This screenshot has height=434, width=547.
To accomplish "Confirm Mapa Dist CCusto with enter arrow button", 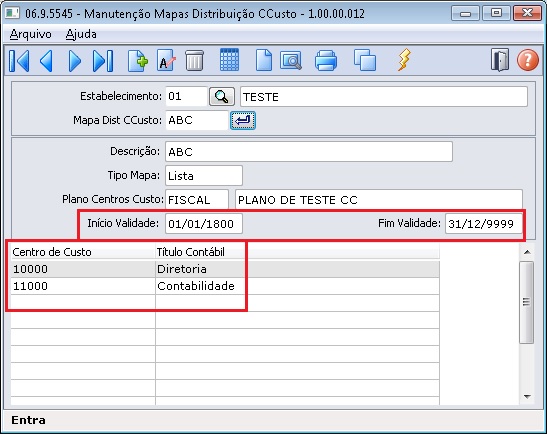I will 243,120.
